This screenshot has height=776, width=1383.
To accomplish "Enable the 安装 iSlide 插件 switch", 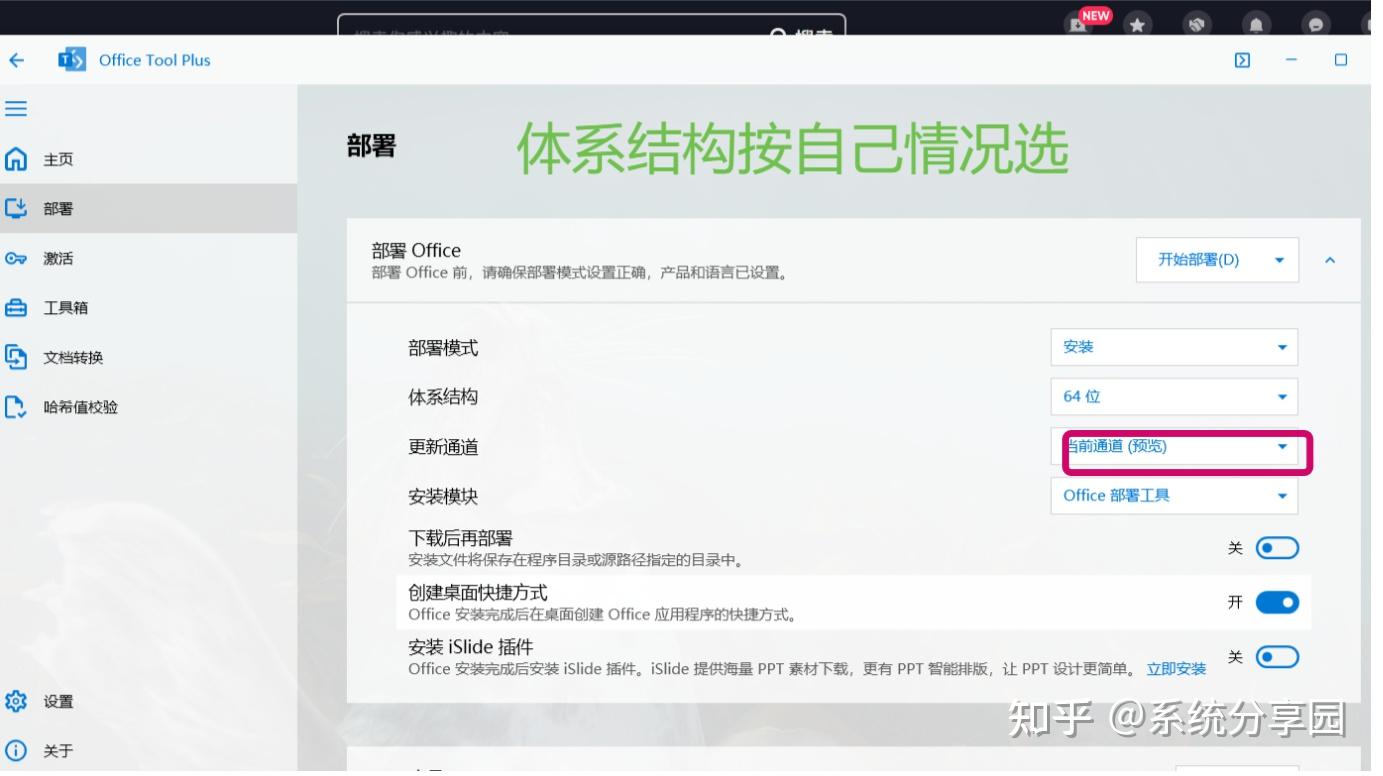I will (x=1277, y=657).
